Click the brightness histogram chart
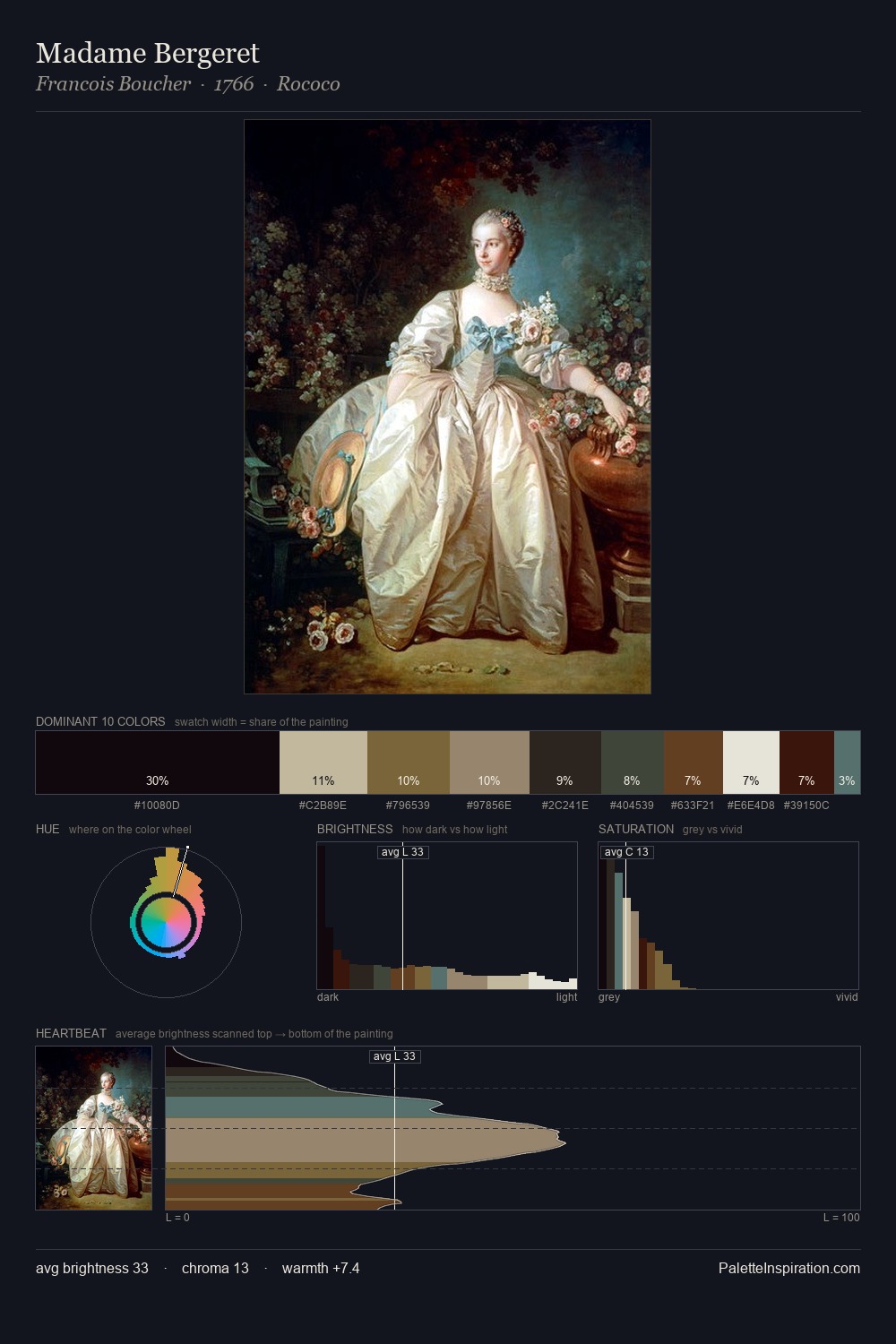 click(x=447, y=916)
